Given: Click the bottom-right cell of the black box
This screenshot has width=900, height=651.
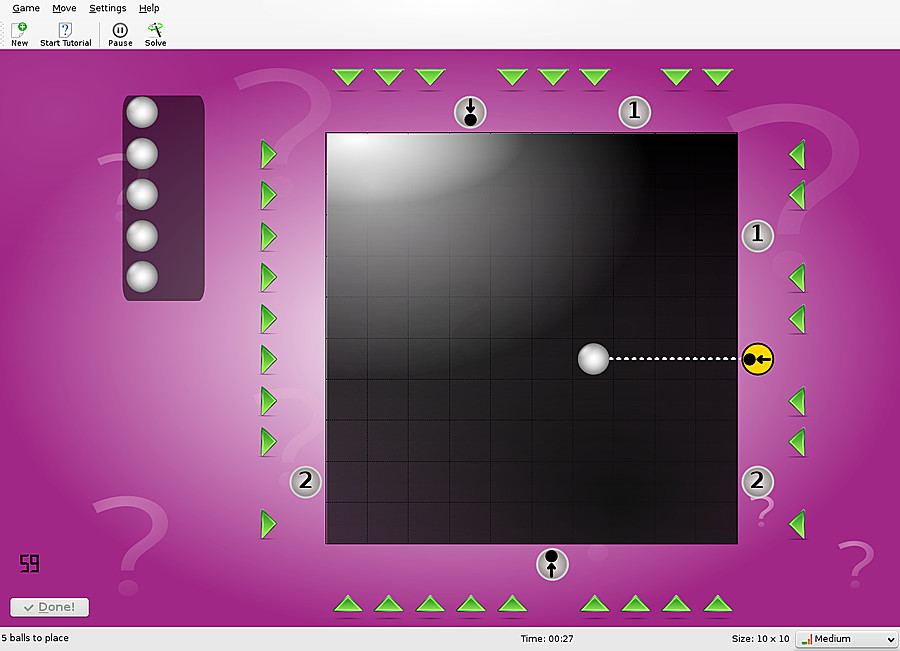Looking at the screenshot, I should pos(716,523).
